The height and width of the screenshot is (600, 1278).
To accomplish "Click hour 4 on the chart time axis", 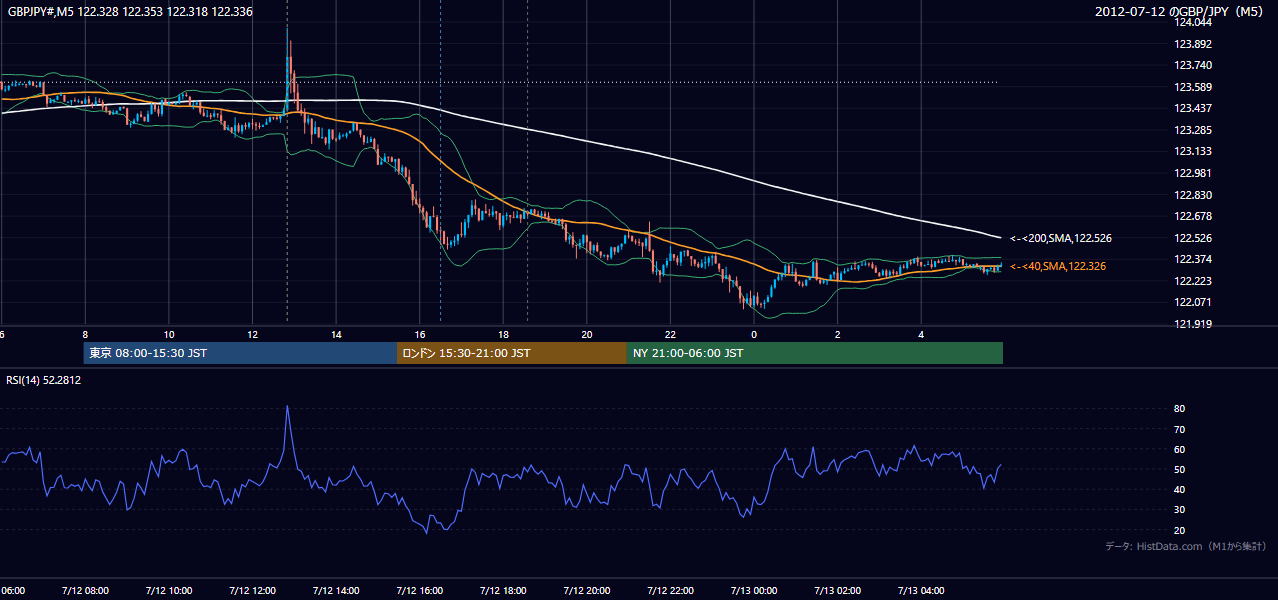I will coord(921,334).
